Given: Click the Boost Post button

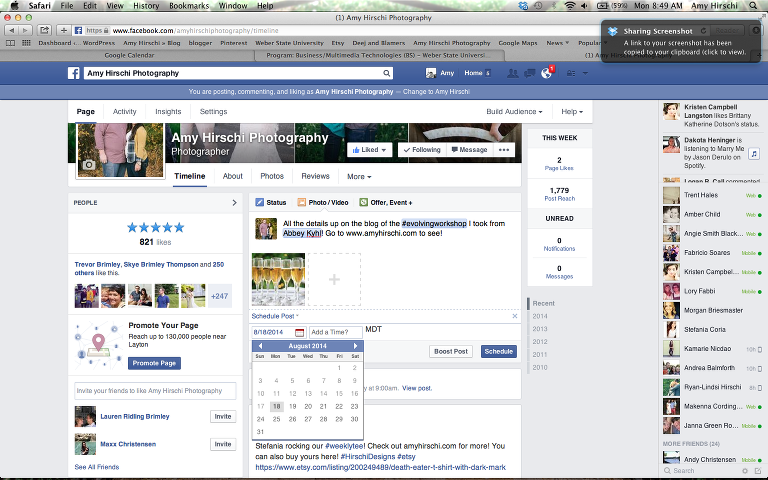Looking at the screenshot, I should coord(451,352).
